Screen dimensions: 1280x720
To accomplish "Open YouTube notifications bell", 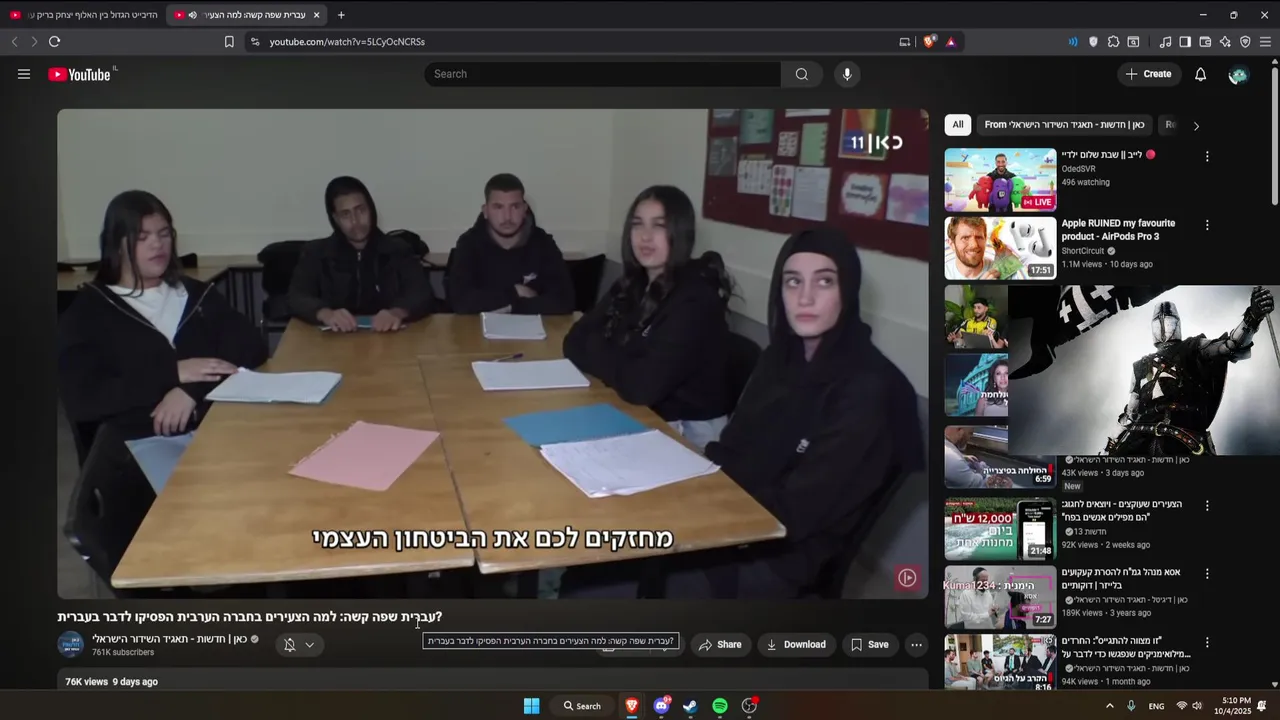I will (1200, 74).
